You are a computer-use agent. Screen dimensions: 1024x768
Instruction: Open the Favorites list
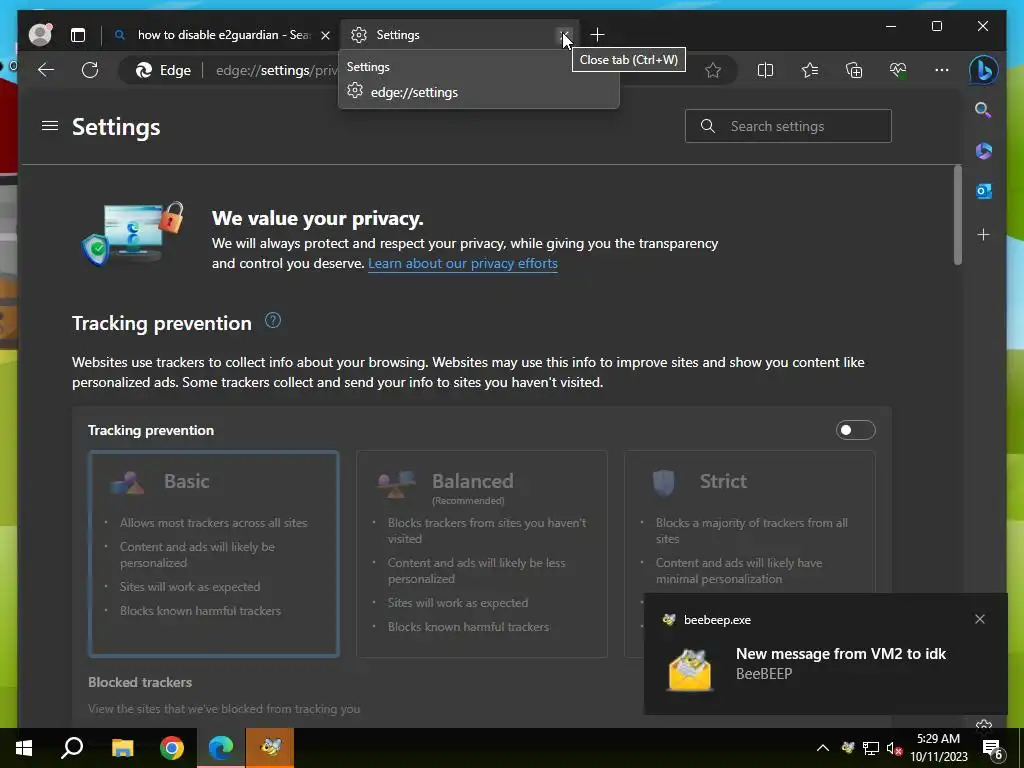click(x=810, y=70)
